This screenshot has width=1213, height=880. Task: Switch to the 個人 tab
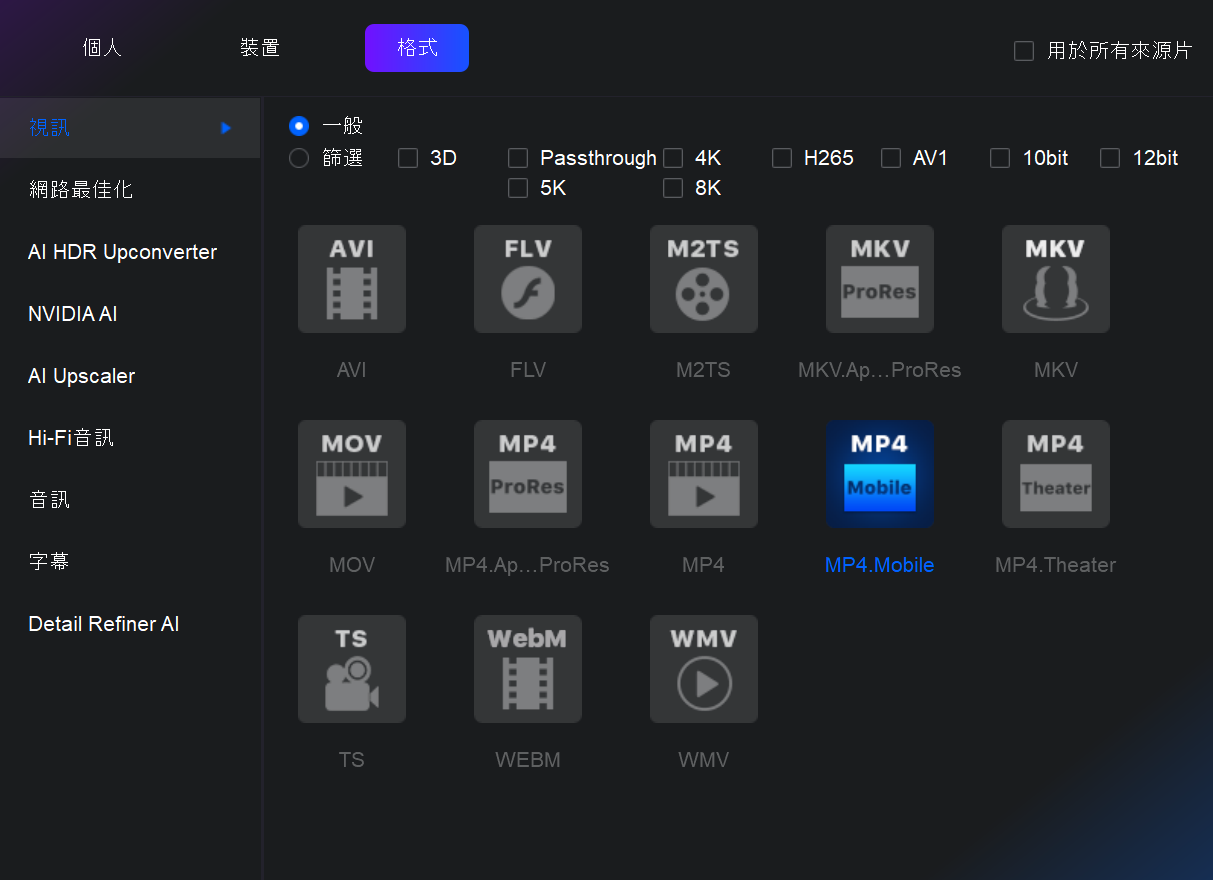tap(102, 48)
